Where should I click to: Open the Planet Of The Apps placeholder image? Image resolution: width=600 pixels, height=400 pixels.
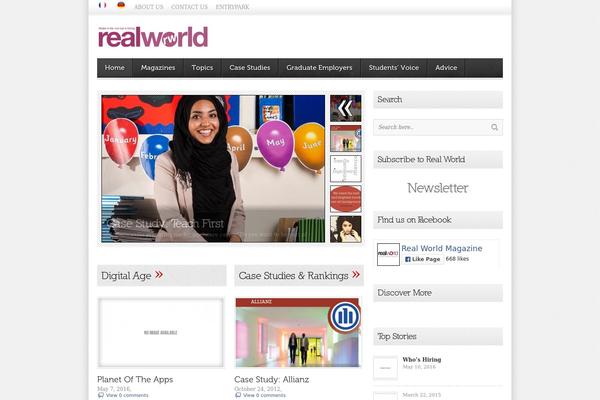161,332
